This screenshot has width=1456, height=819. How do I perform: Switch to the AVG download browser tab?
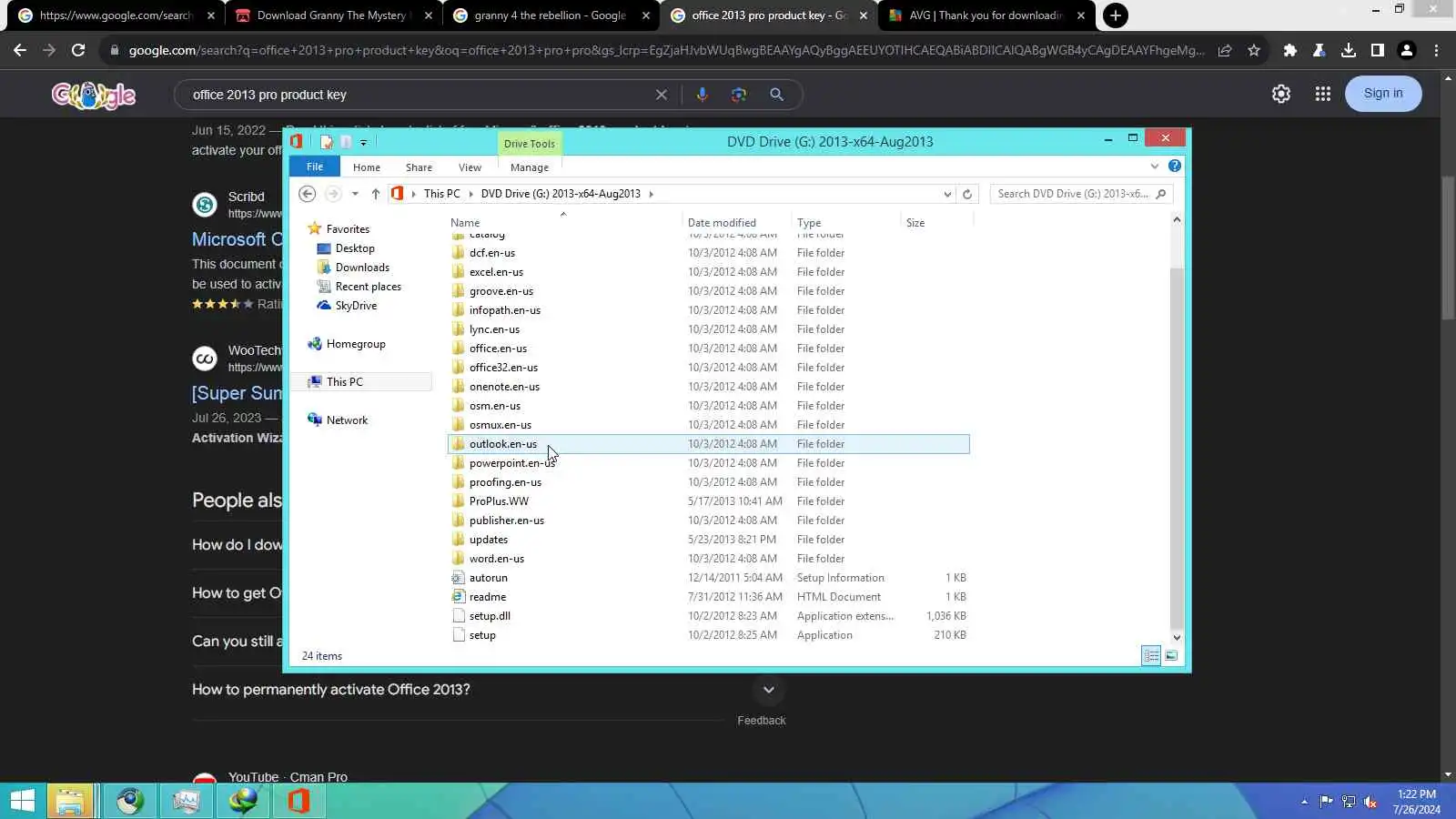coord(986,15)
